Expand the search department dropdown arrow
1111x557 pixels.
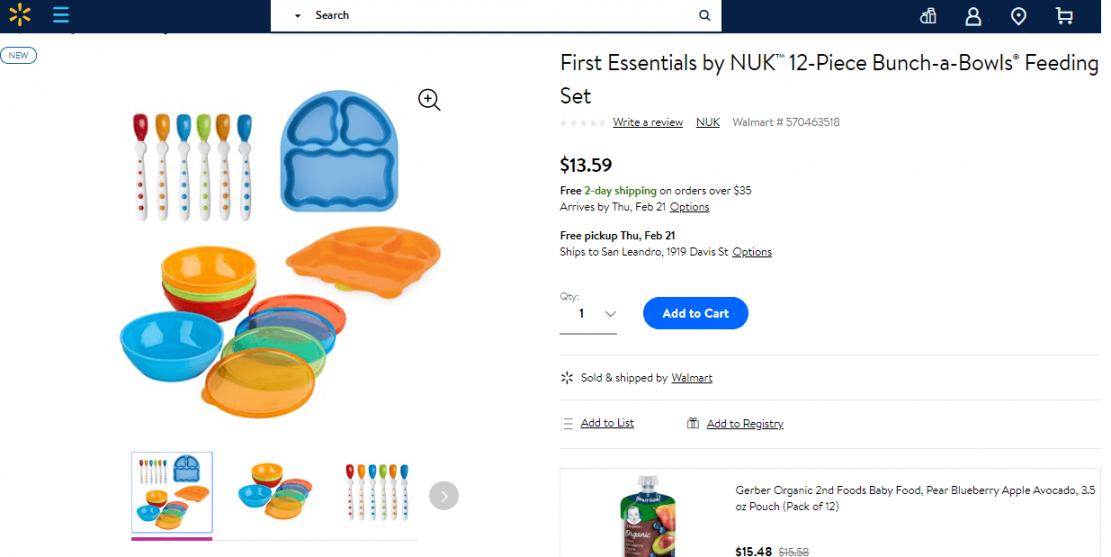(x=297, y=16)
